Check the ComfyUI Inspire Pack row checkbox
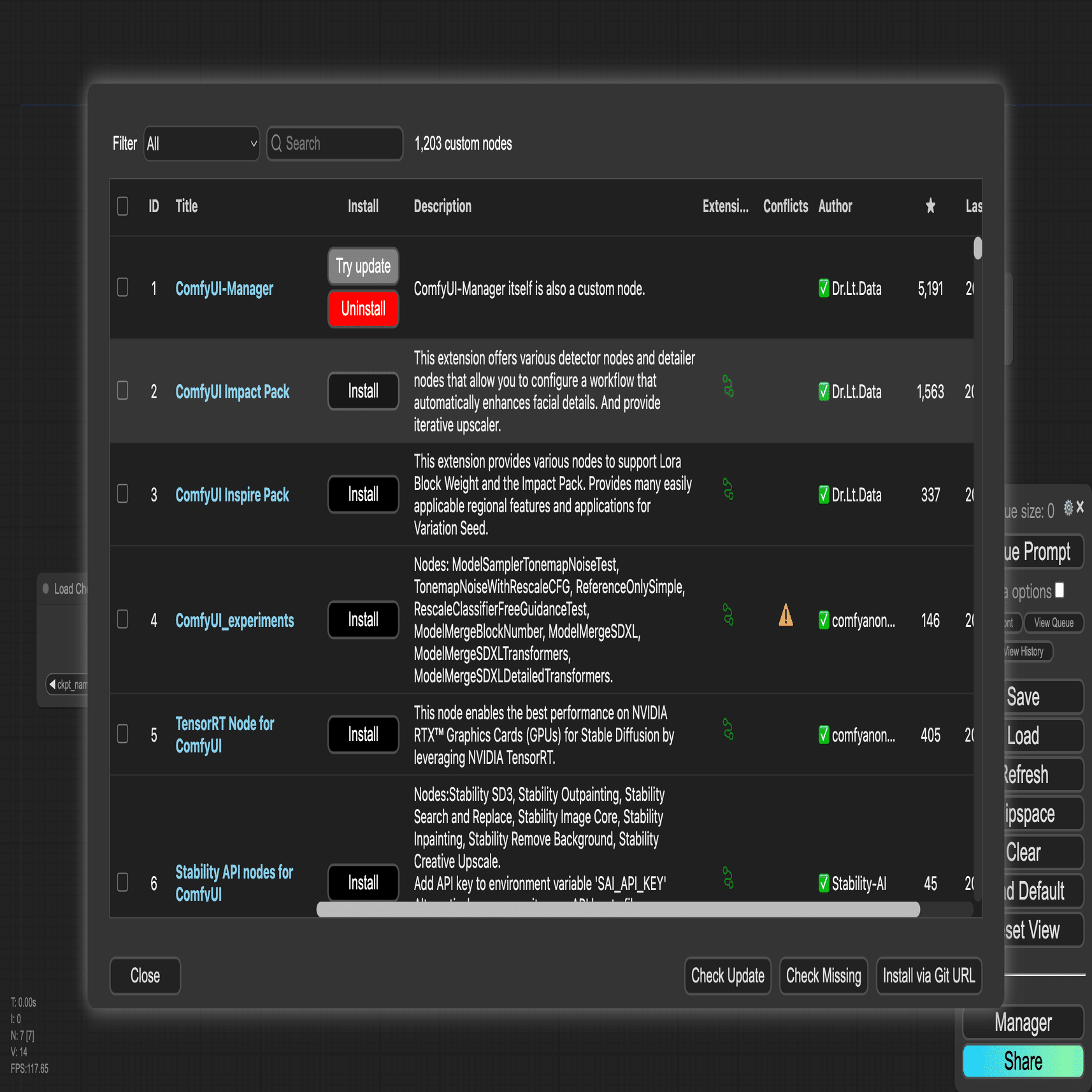The image size is (1092, 1092). [x=123, y=494]
